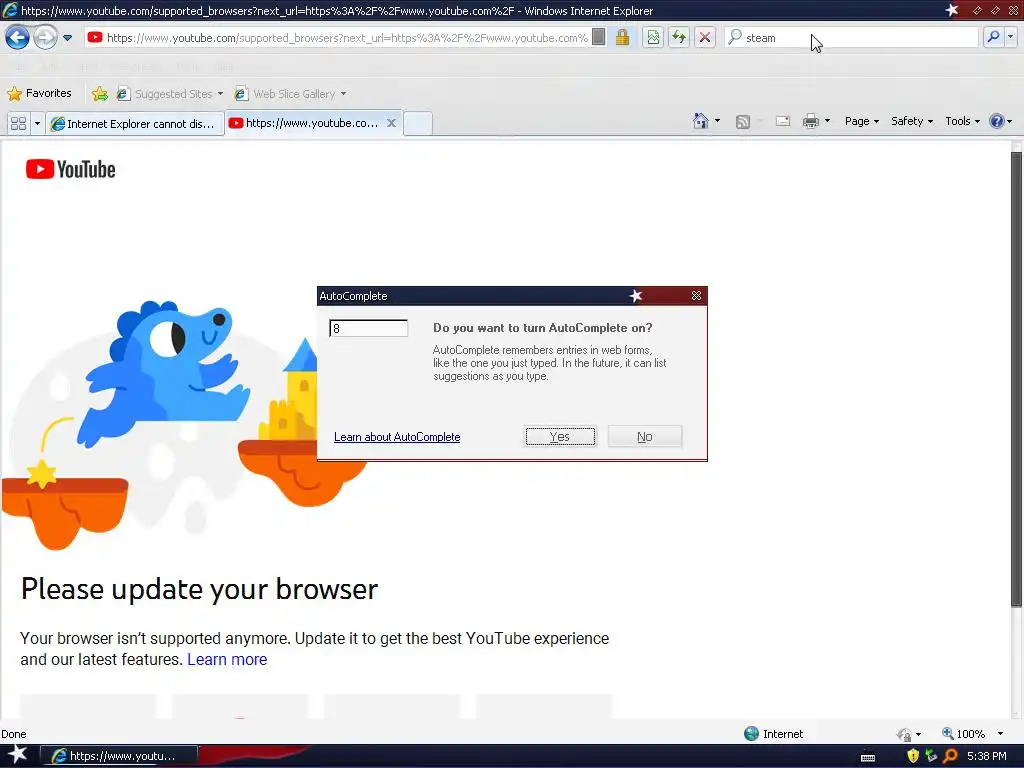The height and width of the screenshot is (768, 1024).
Task: Expand the Web Slice Gallery dropdown arrow
Action: pos(344,94)
